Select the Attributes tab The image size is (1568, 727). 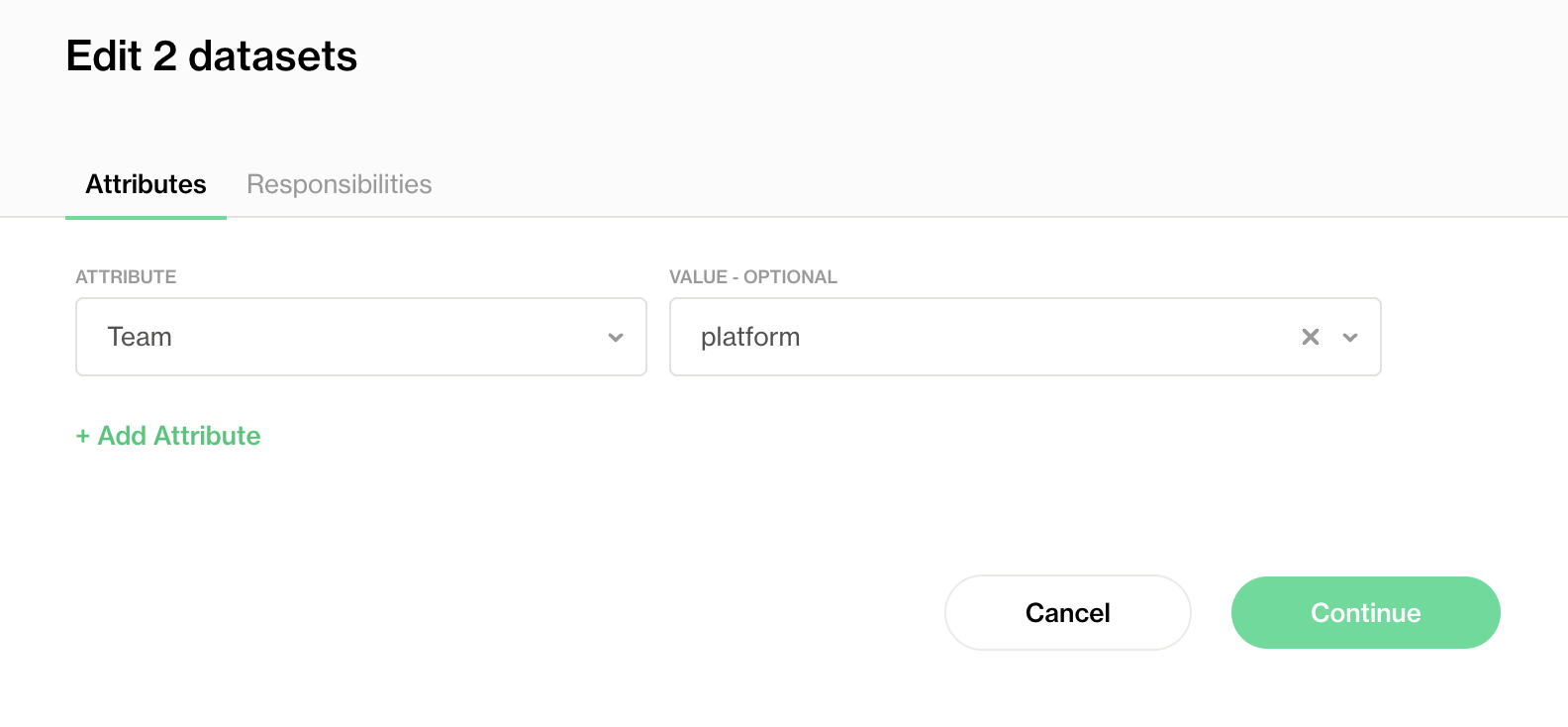pyautogui.click(x=146, y=184)
